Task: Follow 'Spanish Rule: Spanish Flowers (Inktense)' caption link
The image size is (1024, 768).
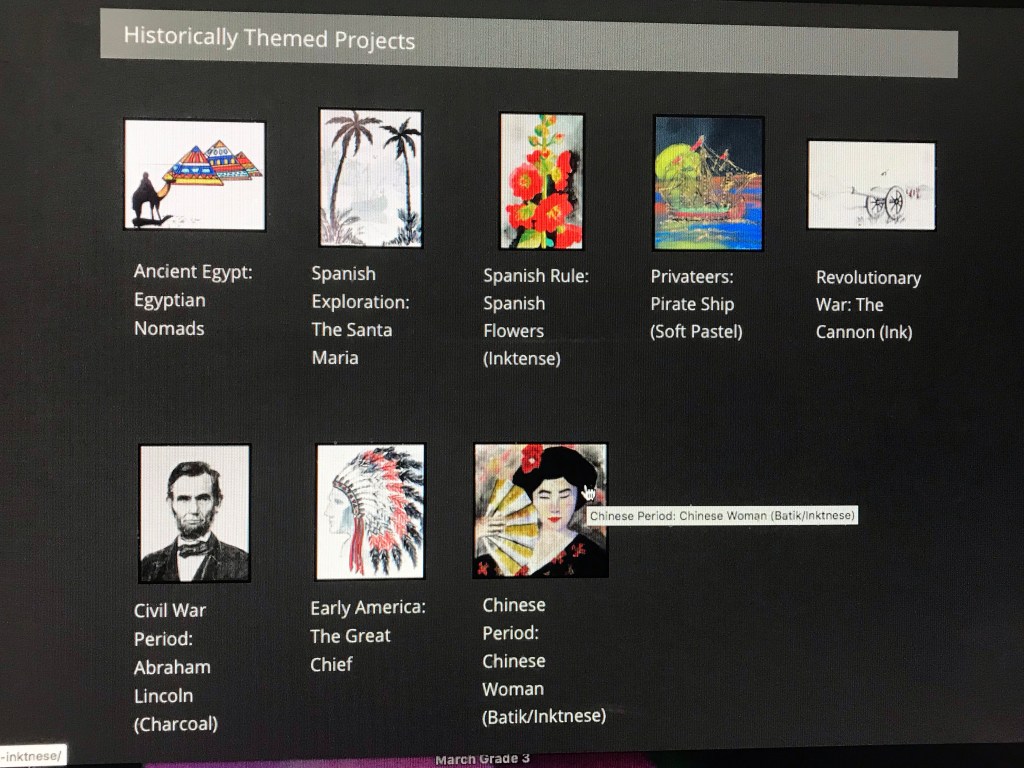Action: 535,317
